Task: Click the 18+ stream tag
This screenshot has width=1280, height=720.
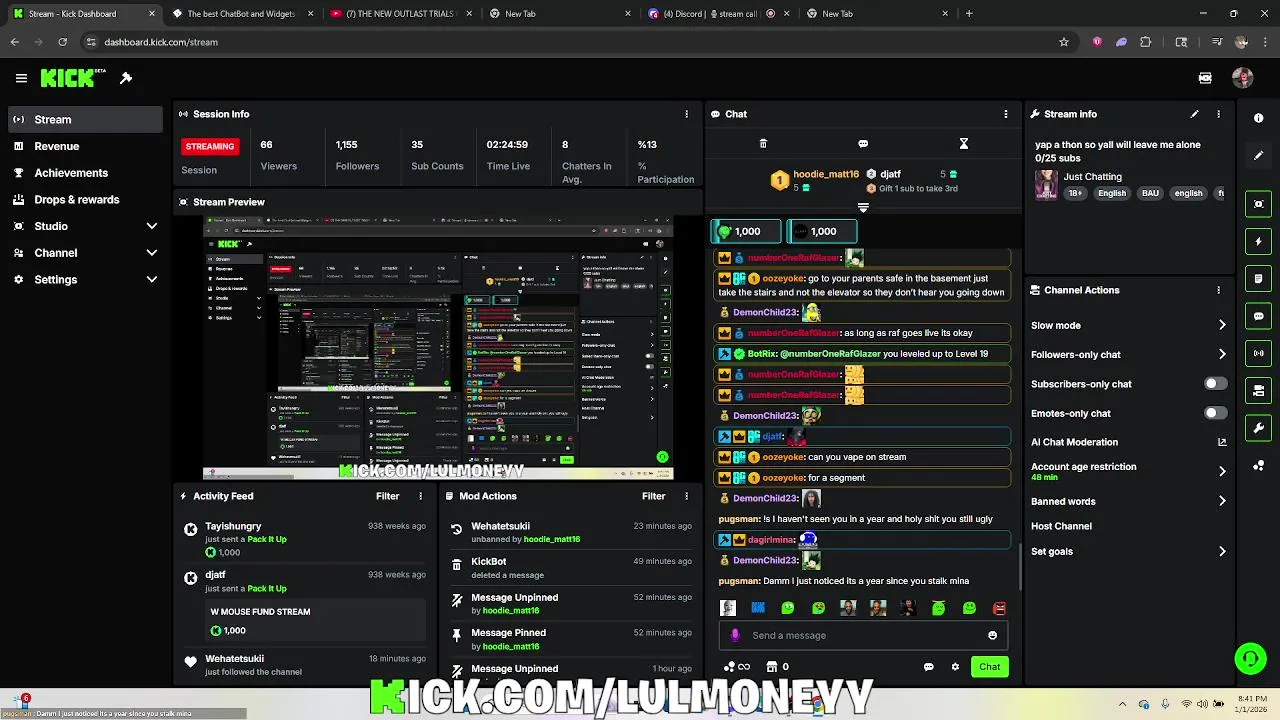Action: click(x=1075, y=193)
